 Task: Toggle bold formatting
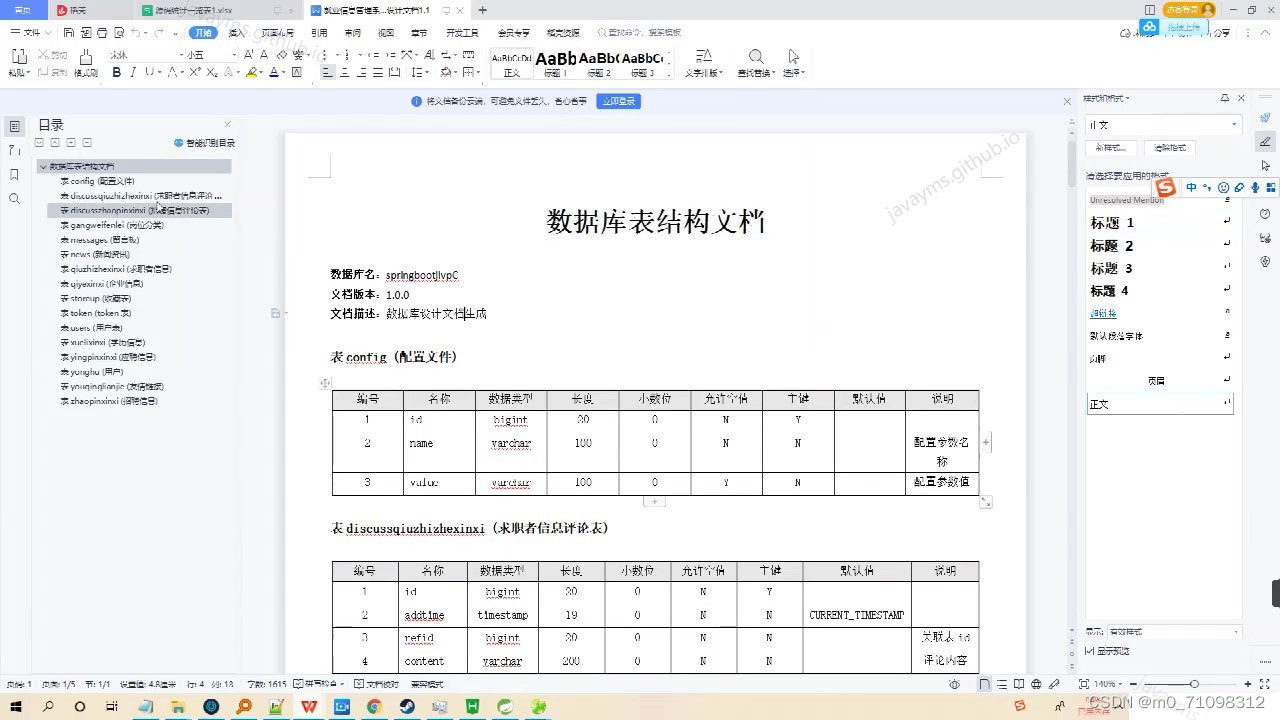(117, 72)
